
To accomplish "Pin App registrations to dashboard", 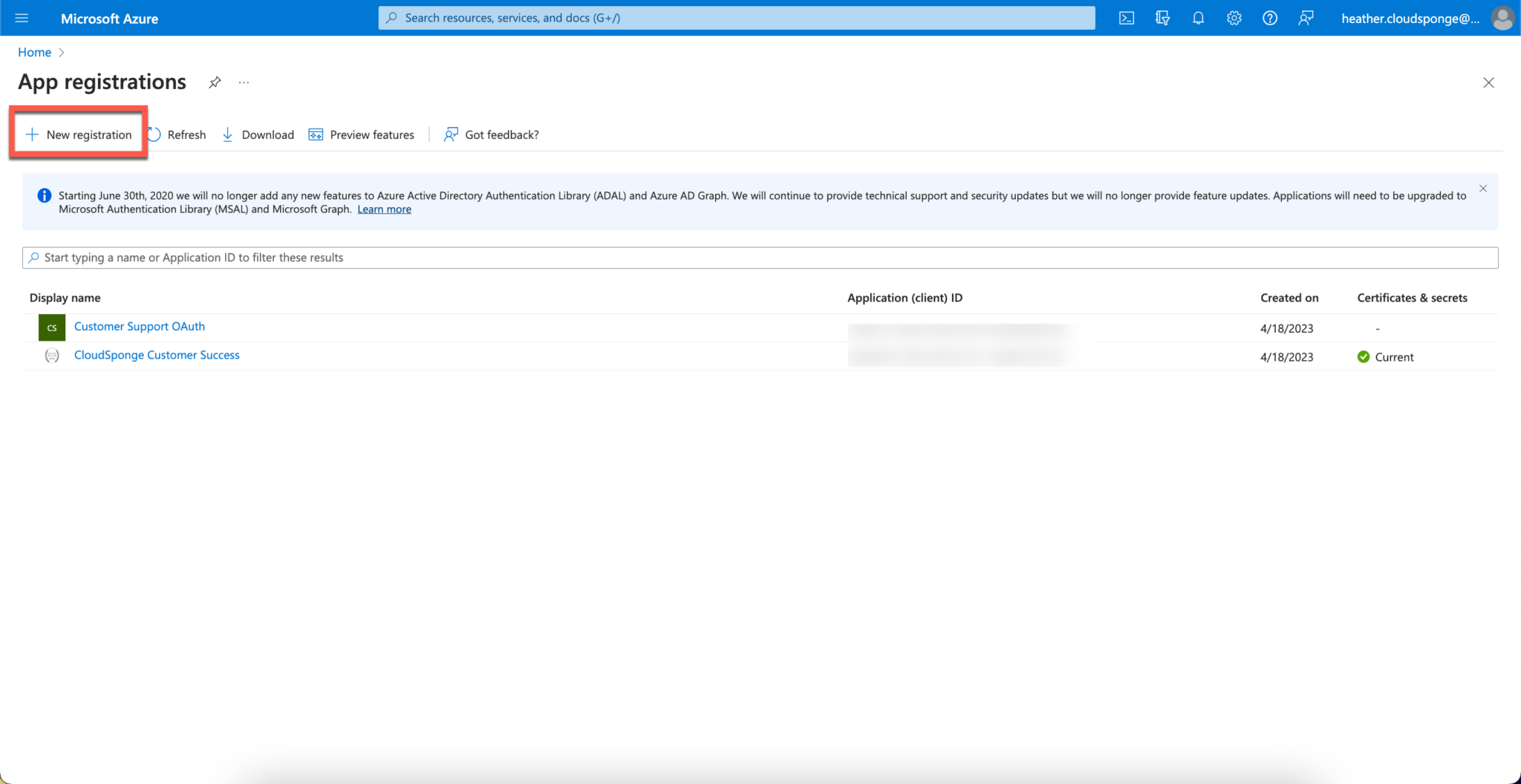I will (x=215, y=82).
